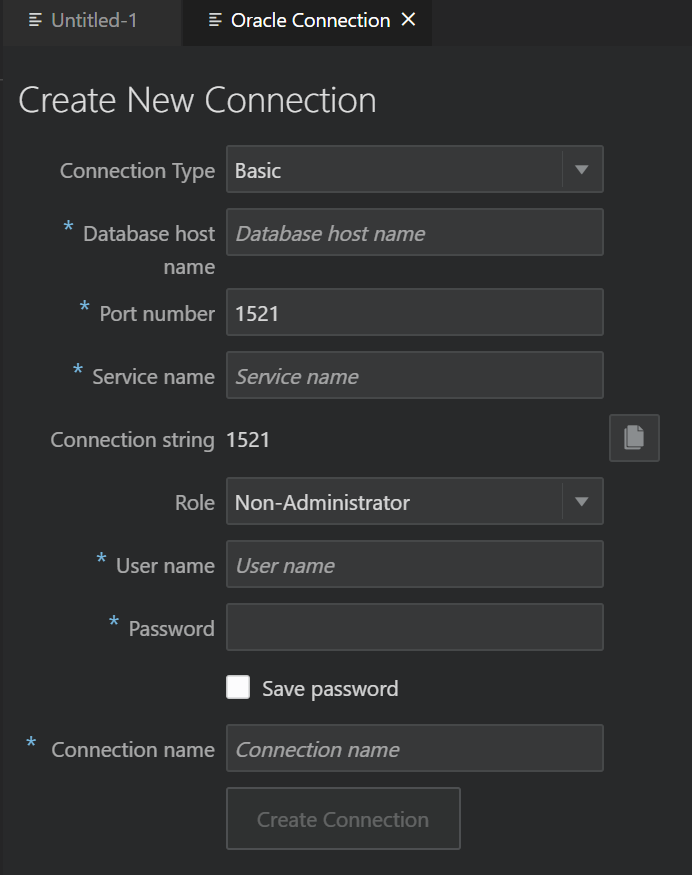692x875 pixels.
Task: Click the User name input field
Action: point(414,564)
